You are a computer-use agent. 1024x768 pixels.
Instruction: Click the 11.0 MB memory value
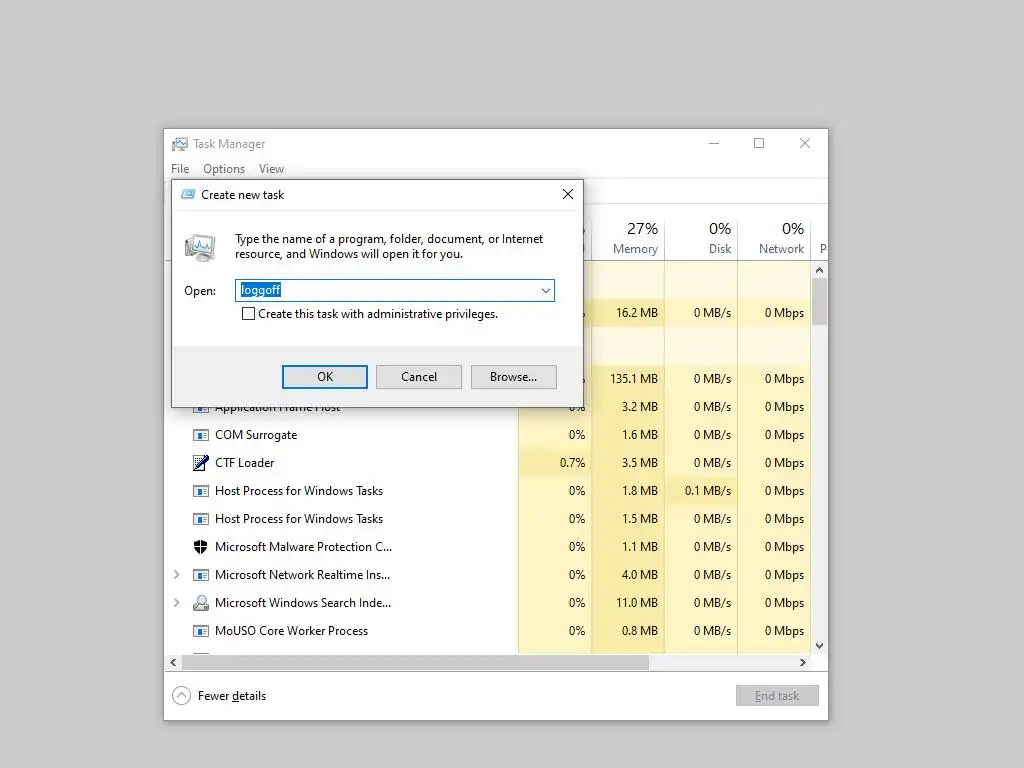click(x=637, y=603)
